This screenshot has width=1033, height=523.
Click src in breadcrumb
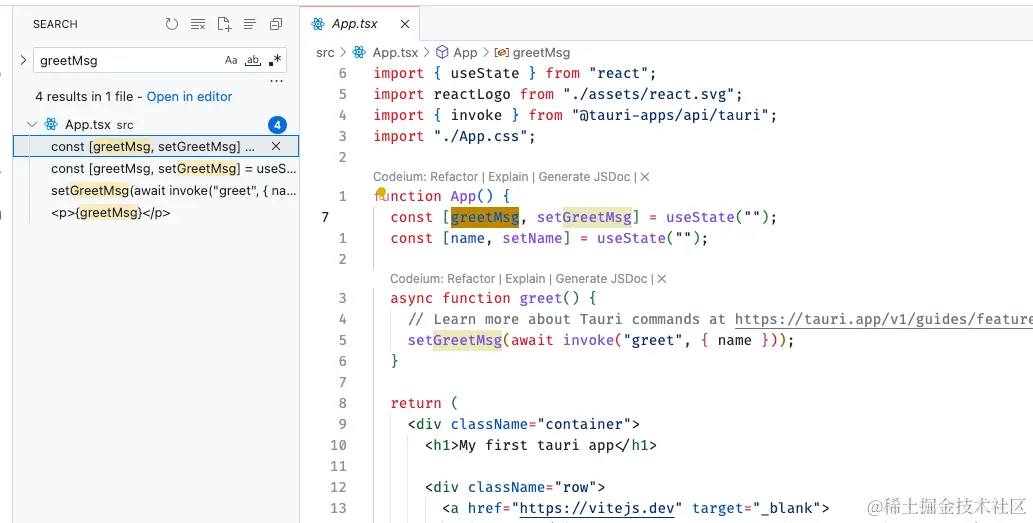[325, 53]
